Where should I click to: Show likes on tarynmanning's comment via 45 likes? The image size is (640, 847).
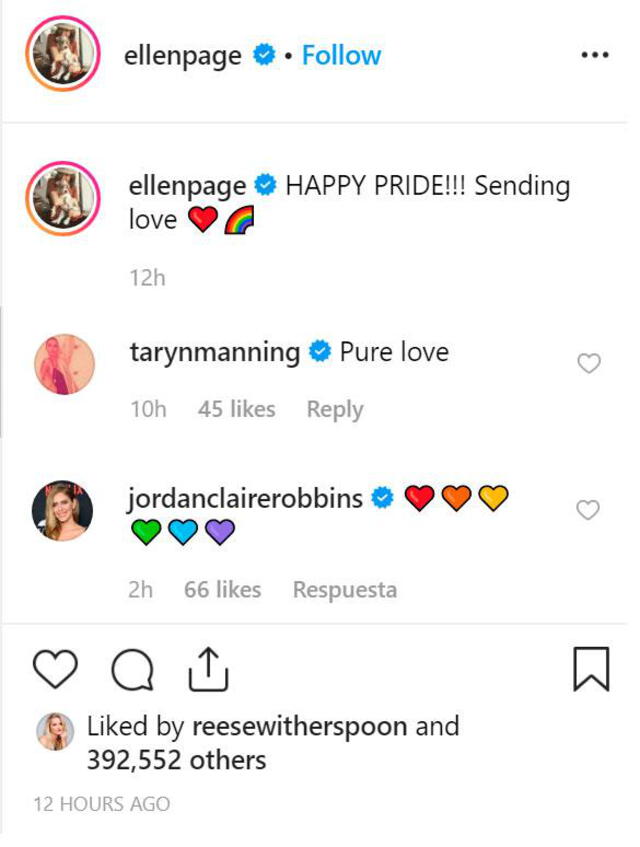pos(236,409)
